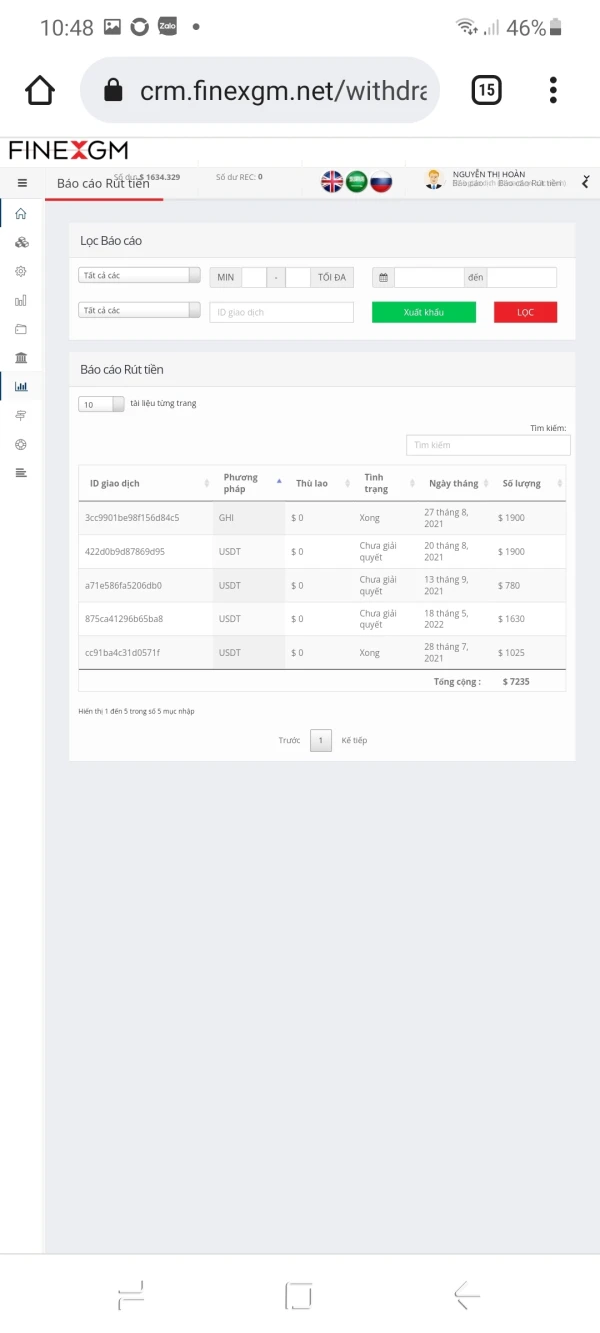Click the 'Kế tiếp' pagination link
The height and width of the screenshot is (1333, 600).
point(354,741)
